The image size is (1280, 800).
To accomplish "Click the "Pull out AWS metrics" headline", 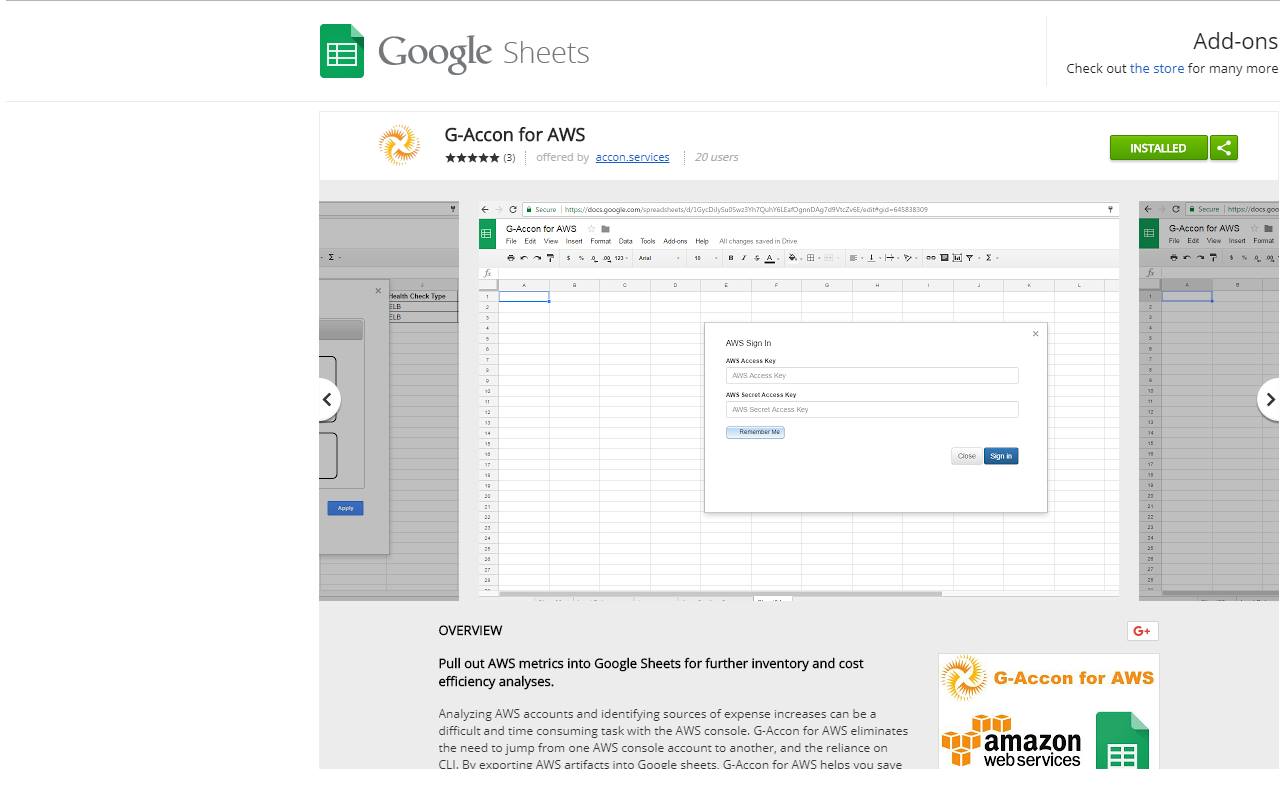I will (651, 672).
